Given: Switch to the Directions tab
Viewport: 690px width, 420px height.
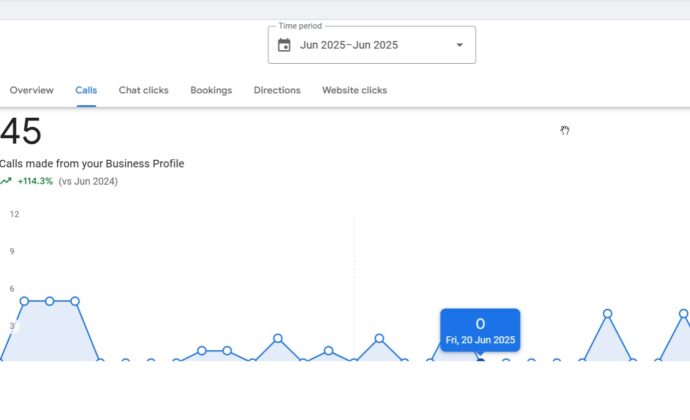Looking at the screenshot, I should [277, 90].
